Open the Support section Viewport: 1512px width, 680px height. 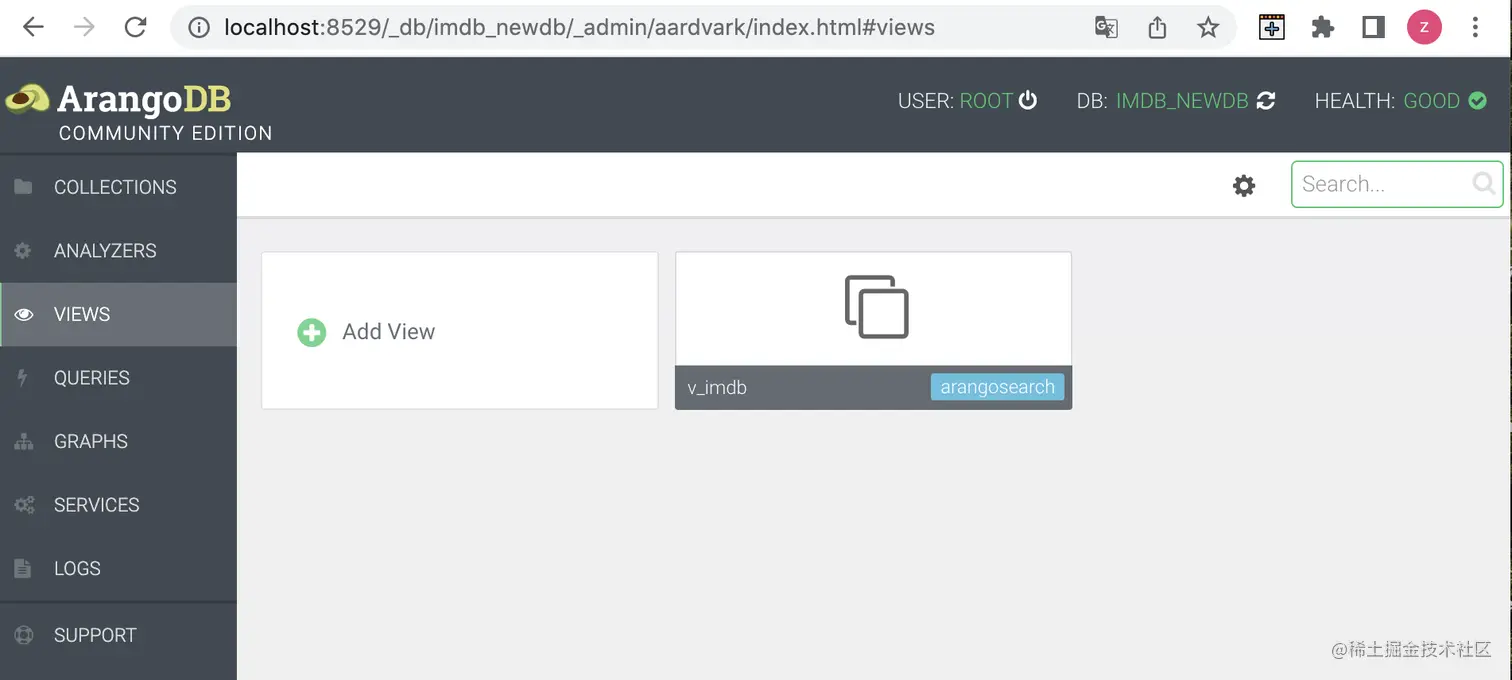pyautogui.click(x=118, y=635)
